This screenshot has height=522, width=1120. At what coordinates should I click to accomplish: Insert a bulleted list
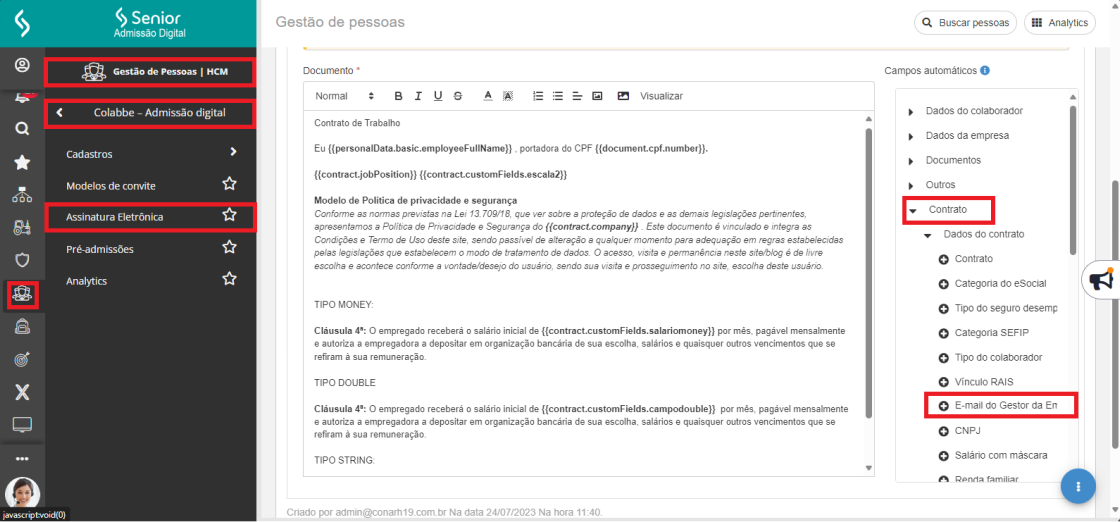coord(558,96)
